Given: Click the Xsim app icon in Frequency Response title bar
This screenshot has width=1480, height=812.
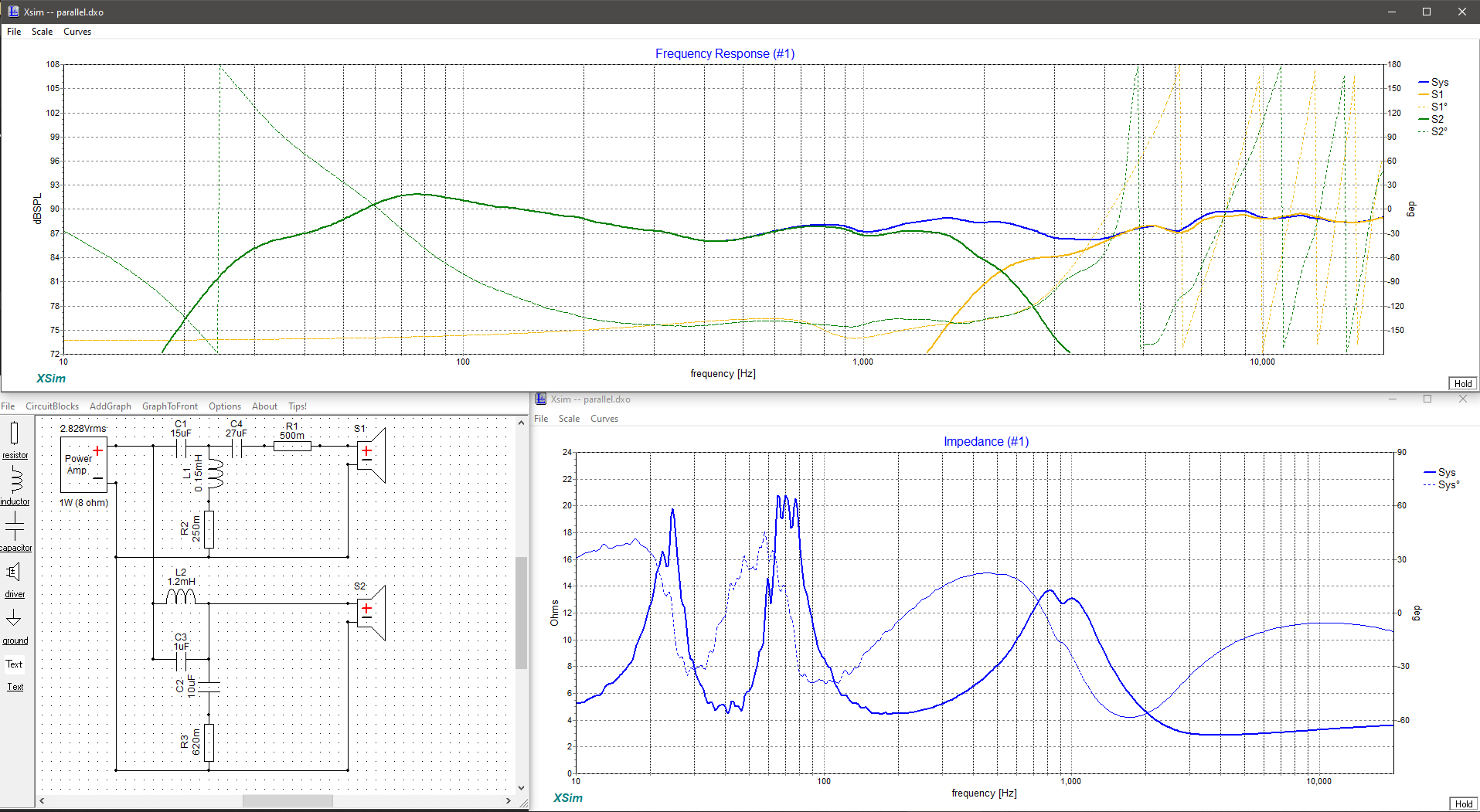Looking at the screenshot, I should click(12, 12).
